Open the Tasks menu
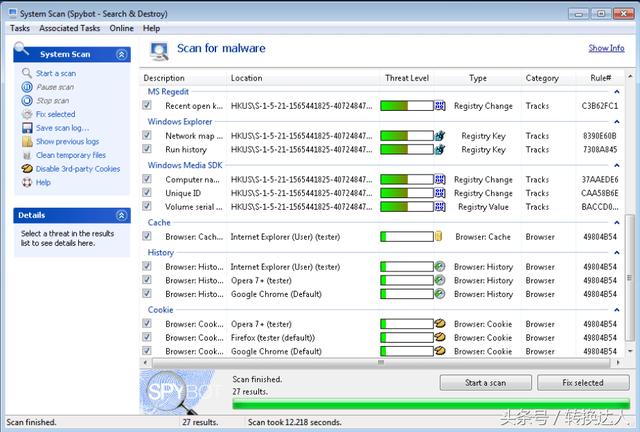Screen dimensions: 640x432 (20, 28)
